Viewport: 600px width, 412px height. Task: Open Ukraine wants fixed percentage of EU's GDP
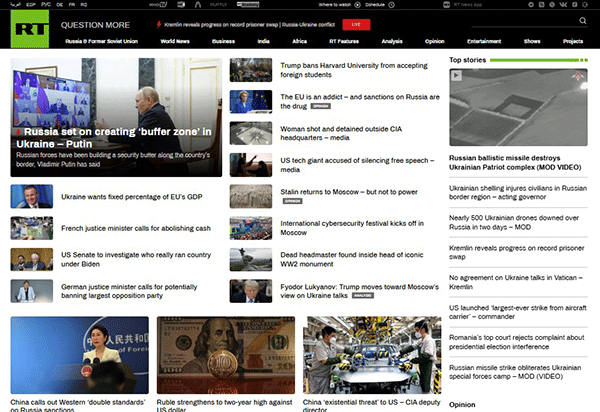point(132,197)
